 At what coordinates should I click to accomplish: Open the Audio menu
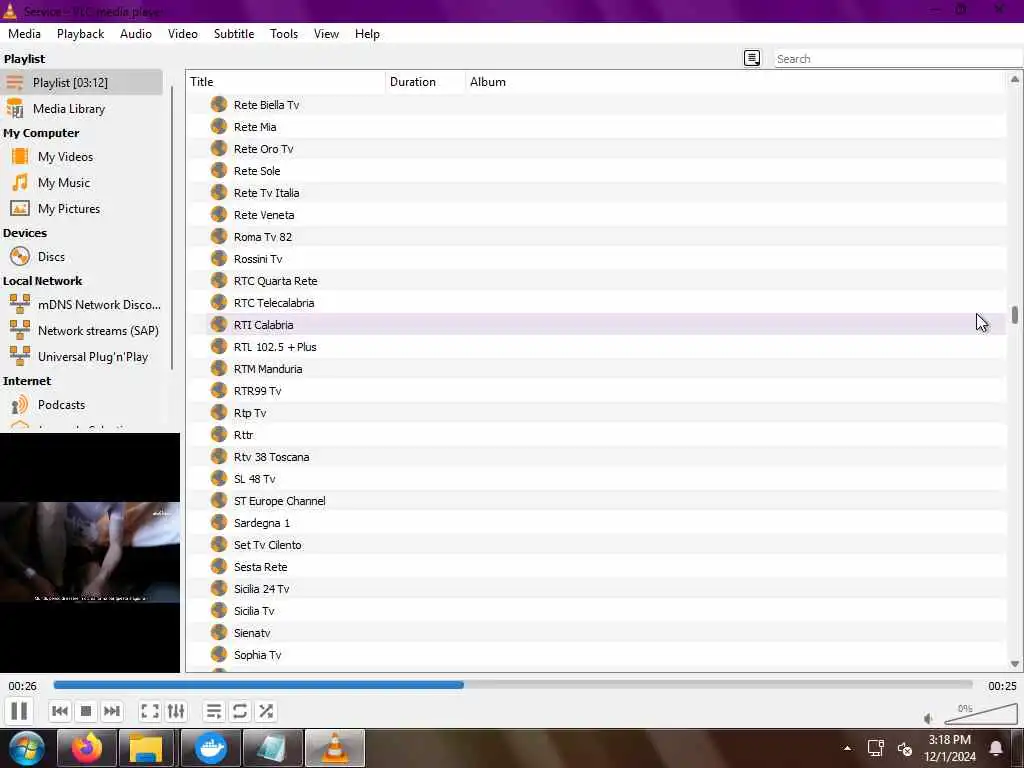click(136, 34)
